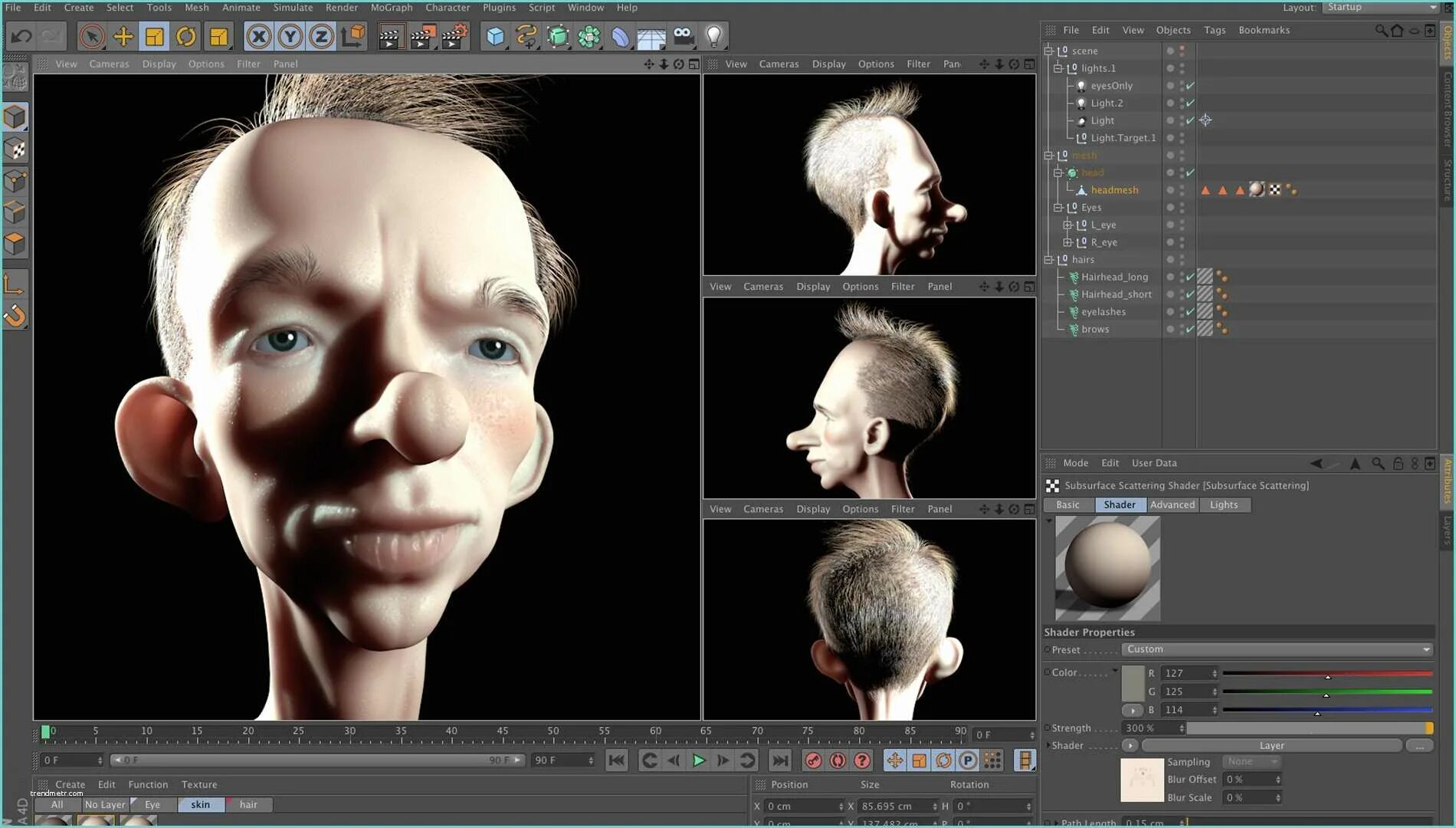Toggle visibility dots for Hairhead_short
The image size is (1456, 828).
[x=1182, y=294]
